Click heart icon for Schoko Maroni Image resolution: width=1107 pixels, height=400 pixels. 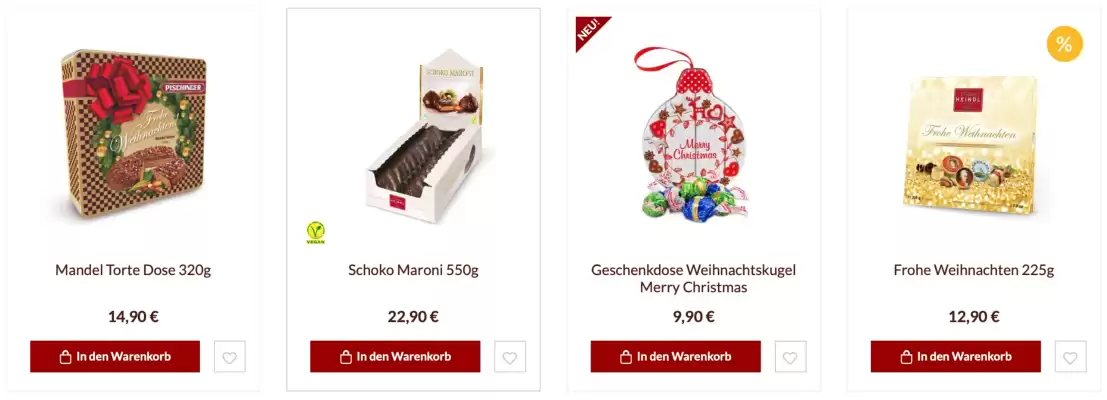tap(510, 357)
